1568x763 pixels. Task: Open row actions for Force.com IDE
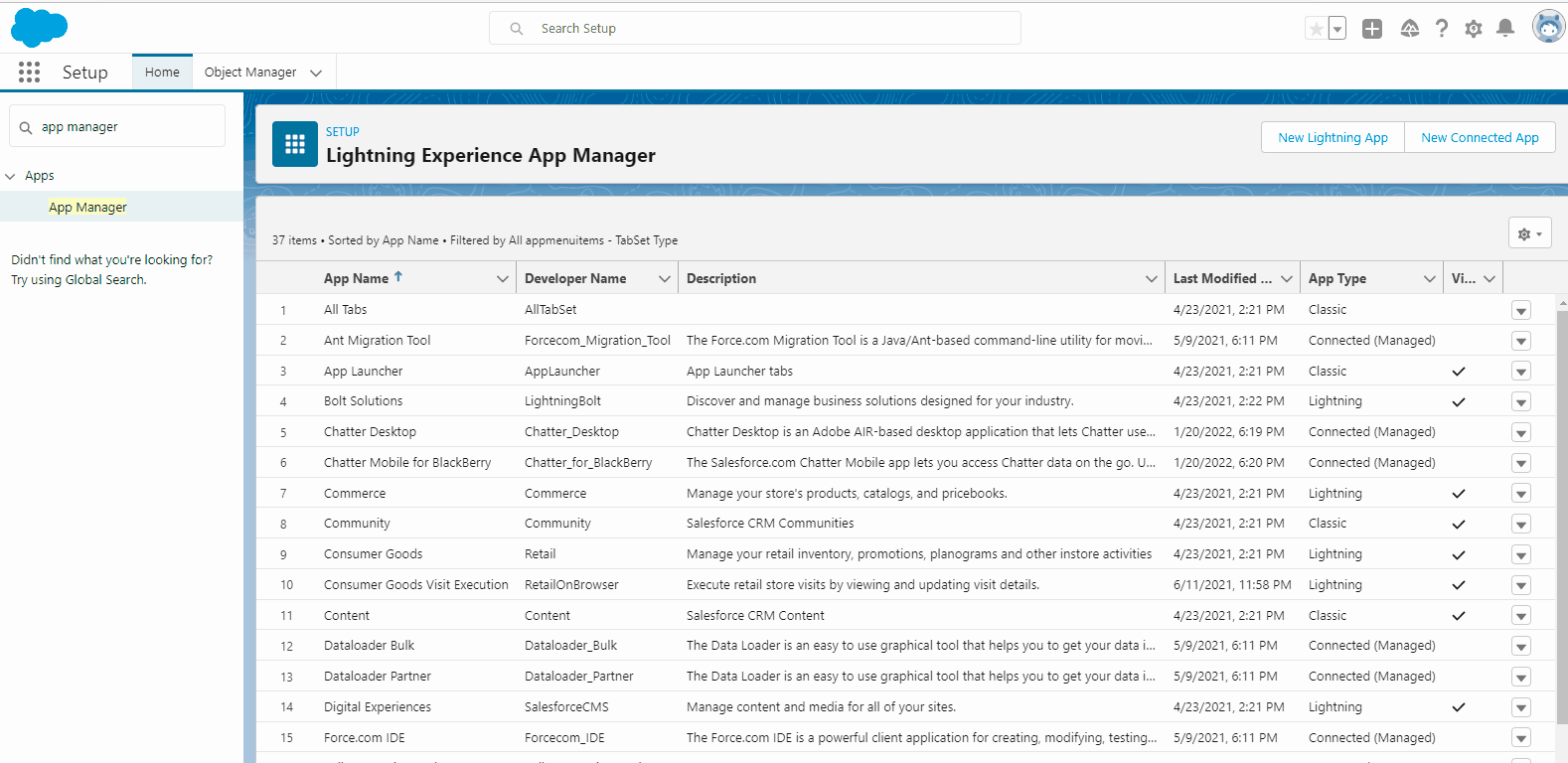(1520, 738)
